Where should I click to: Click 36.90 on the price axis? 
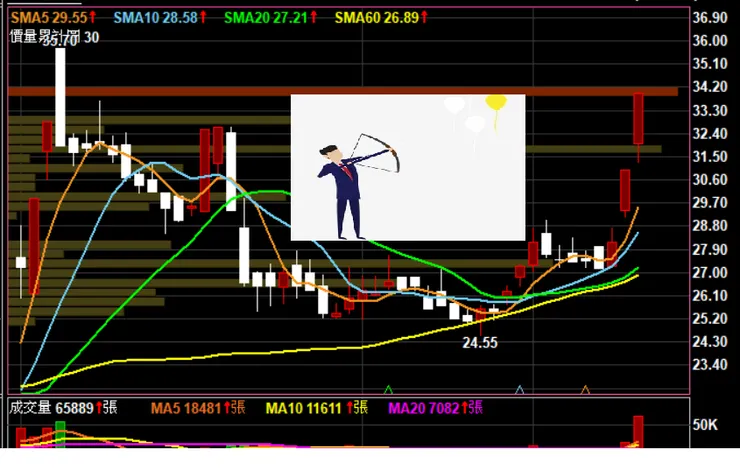(x=710, y=17)
